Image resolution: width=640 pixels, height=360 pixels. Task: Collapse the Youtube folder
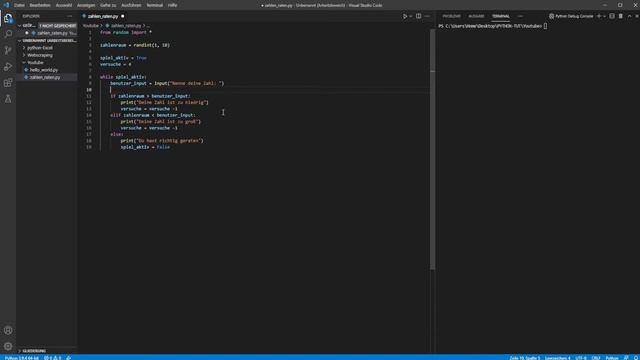click(35, 62)
